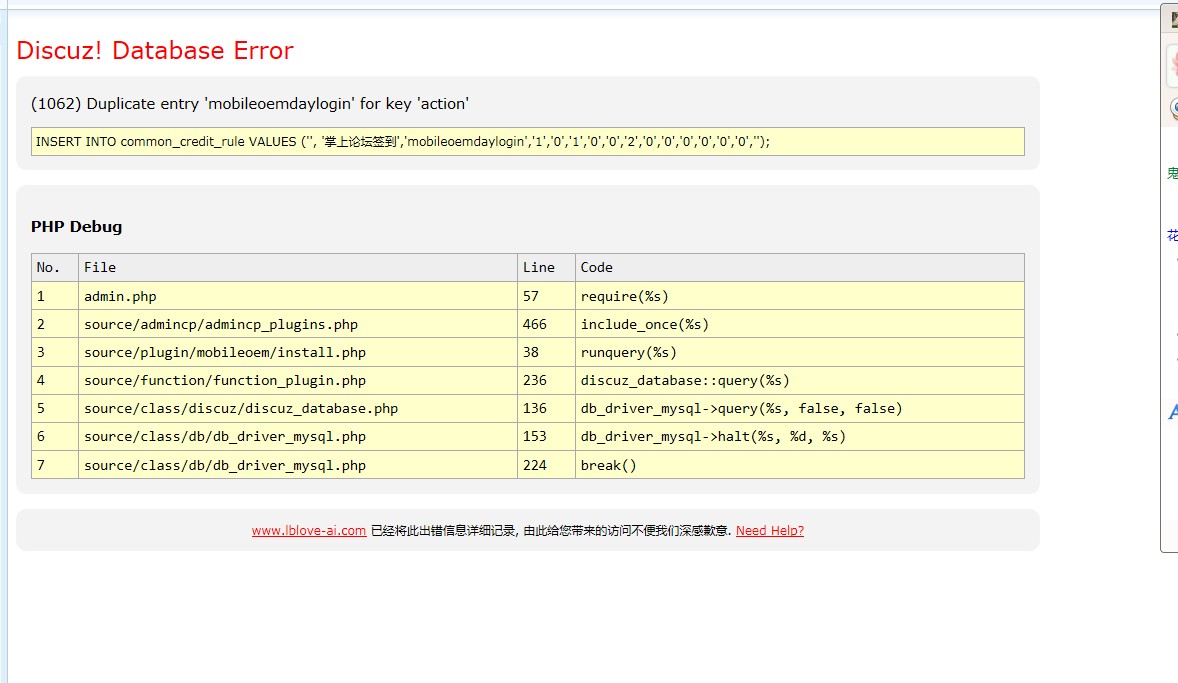Click the File column header

pos(298,267)
